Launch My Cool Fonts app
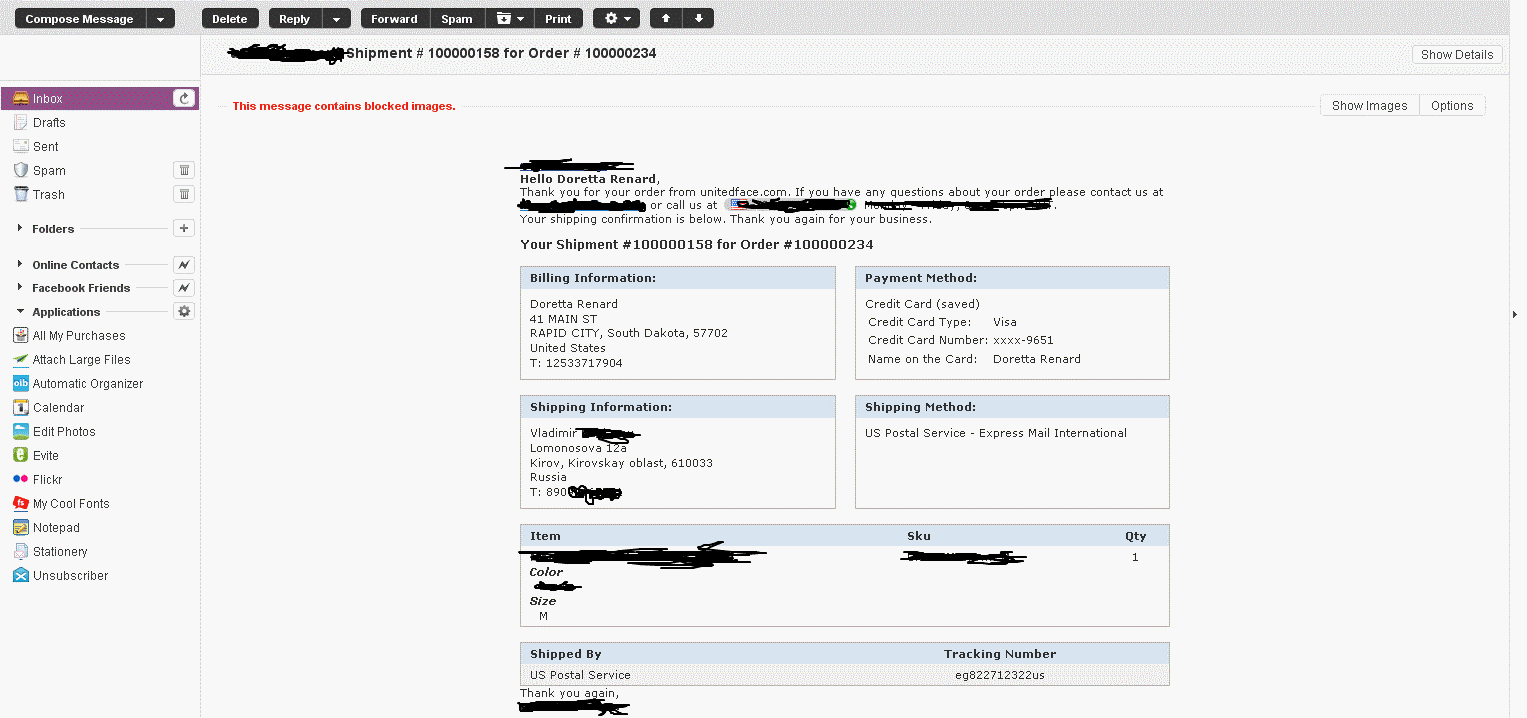 point(61,504)
